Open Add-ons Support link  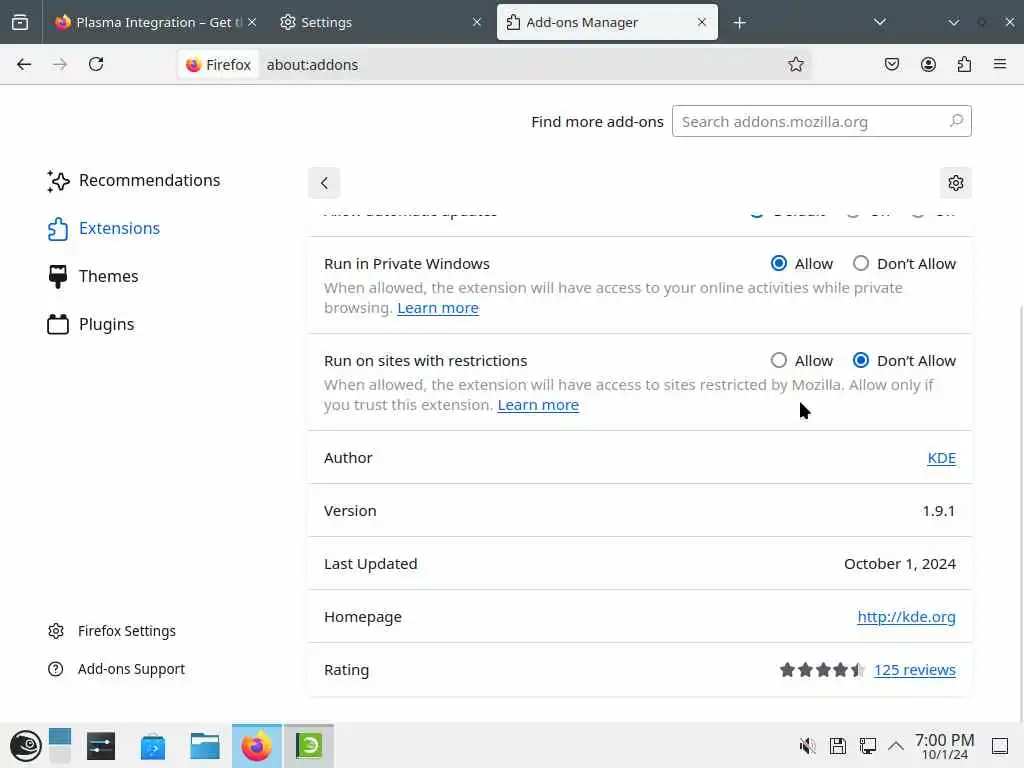point(116,669)
